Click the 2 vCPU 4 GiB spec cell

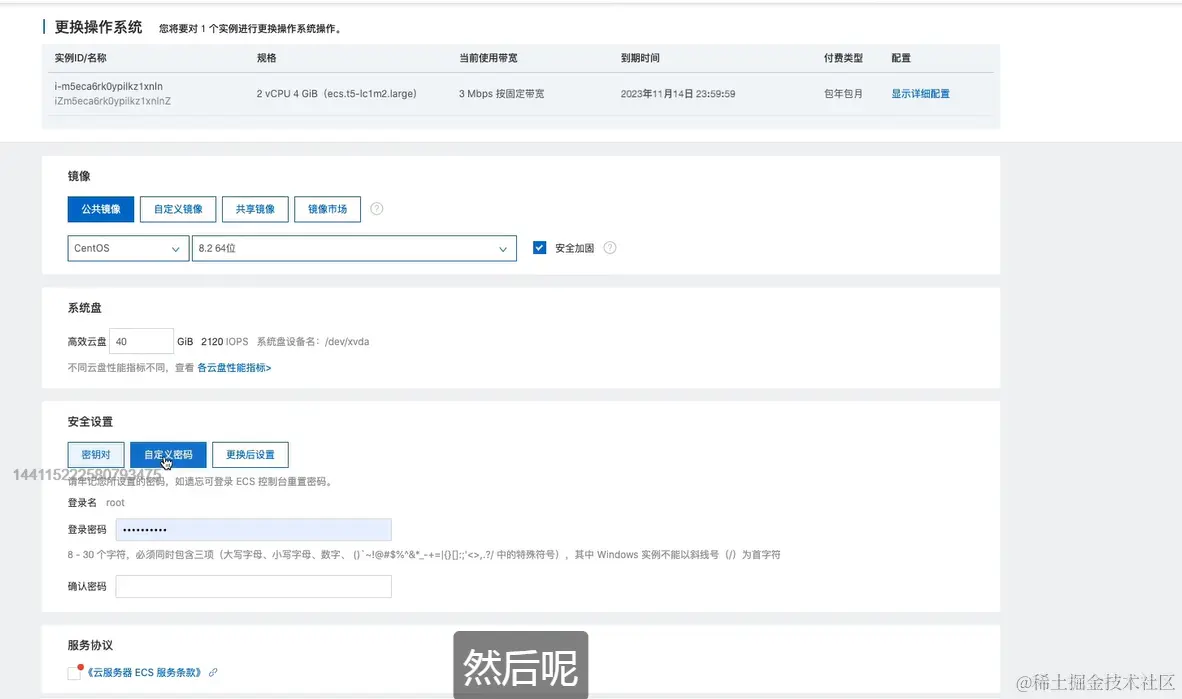(336, 94)
